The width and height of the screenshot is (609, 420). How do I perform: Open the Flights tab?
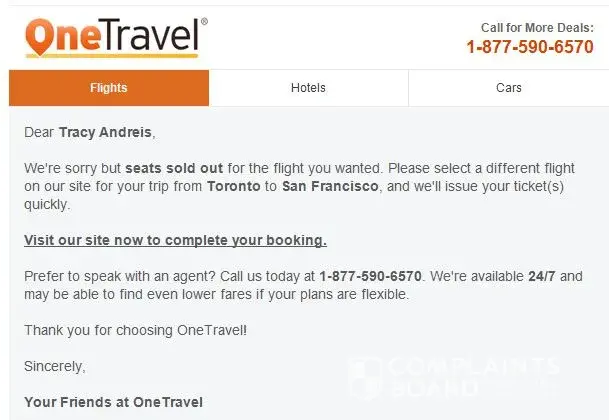[109, 88]
